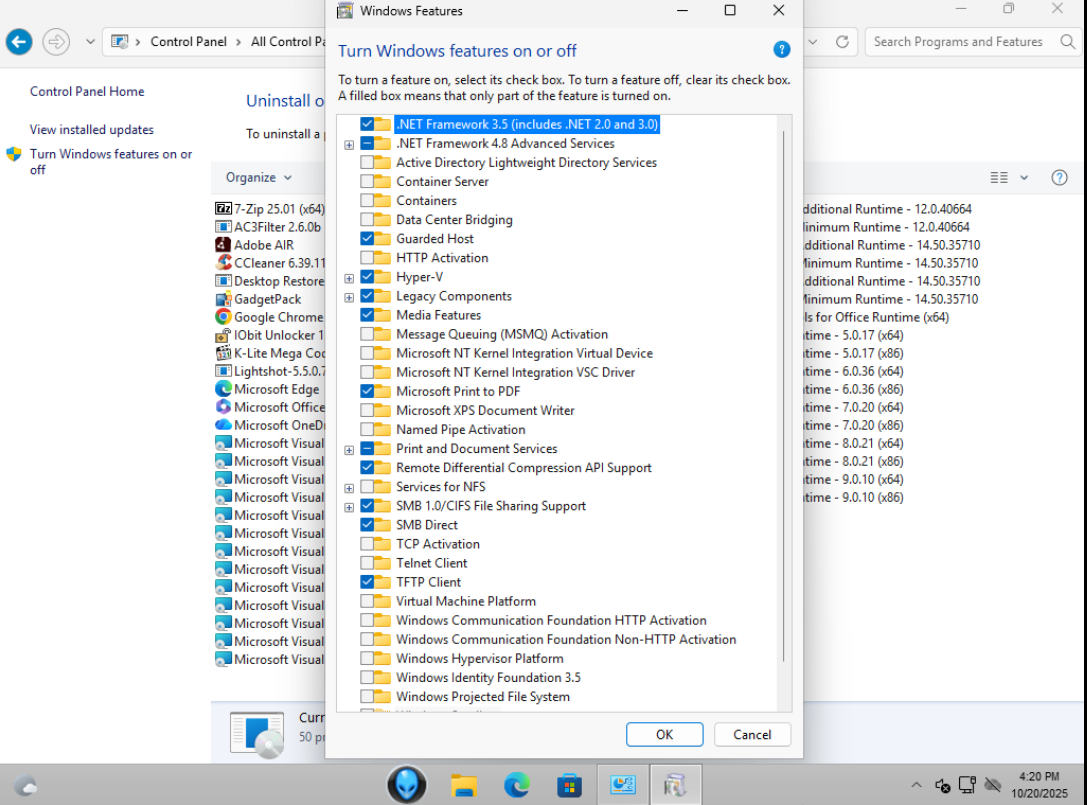Uncheck the Media Features checkbox
Screen dimensions: 1087x805
[x=367, y=315]
